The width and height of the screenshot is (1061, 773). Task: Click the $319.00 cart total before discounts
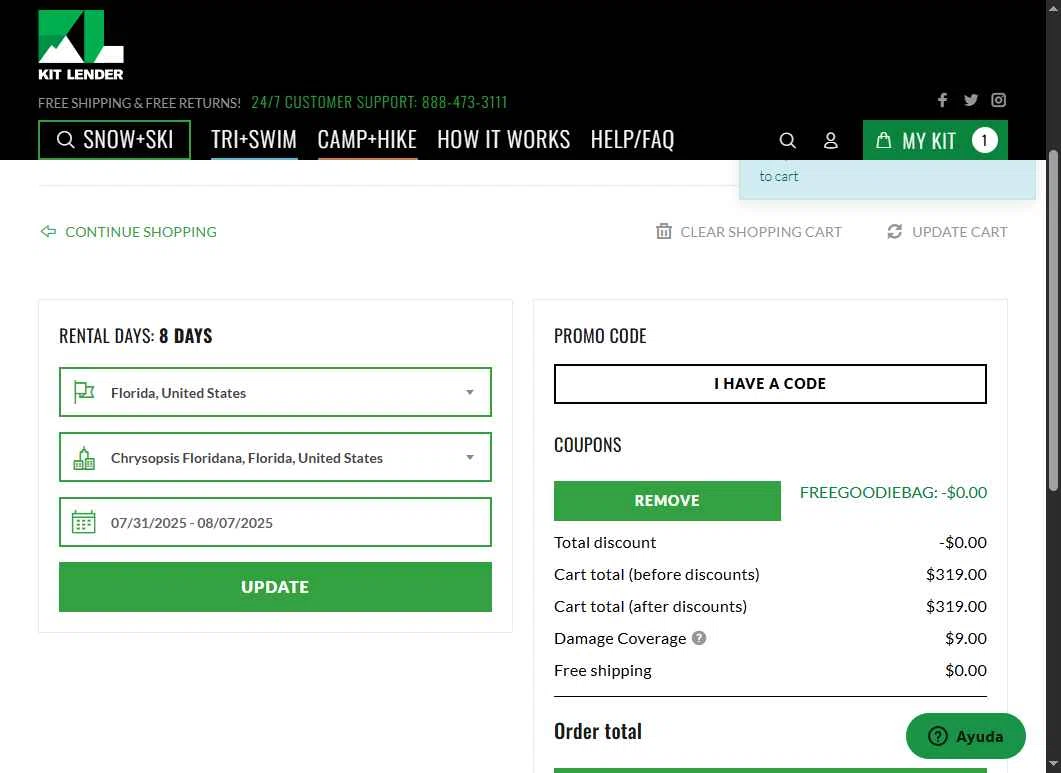[956, 574]
